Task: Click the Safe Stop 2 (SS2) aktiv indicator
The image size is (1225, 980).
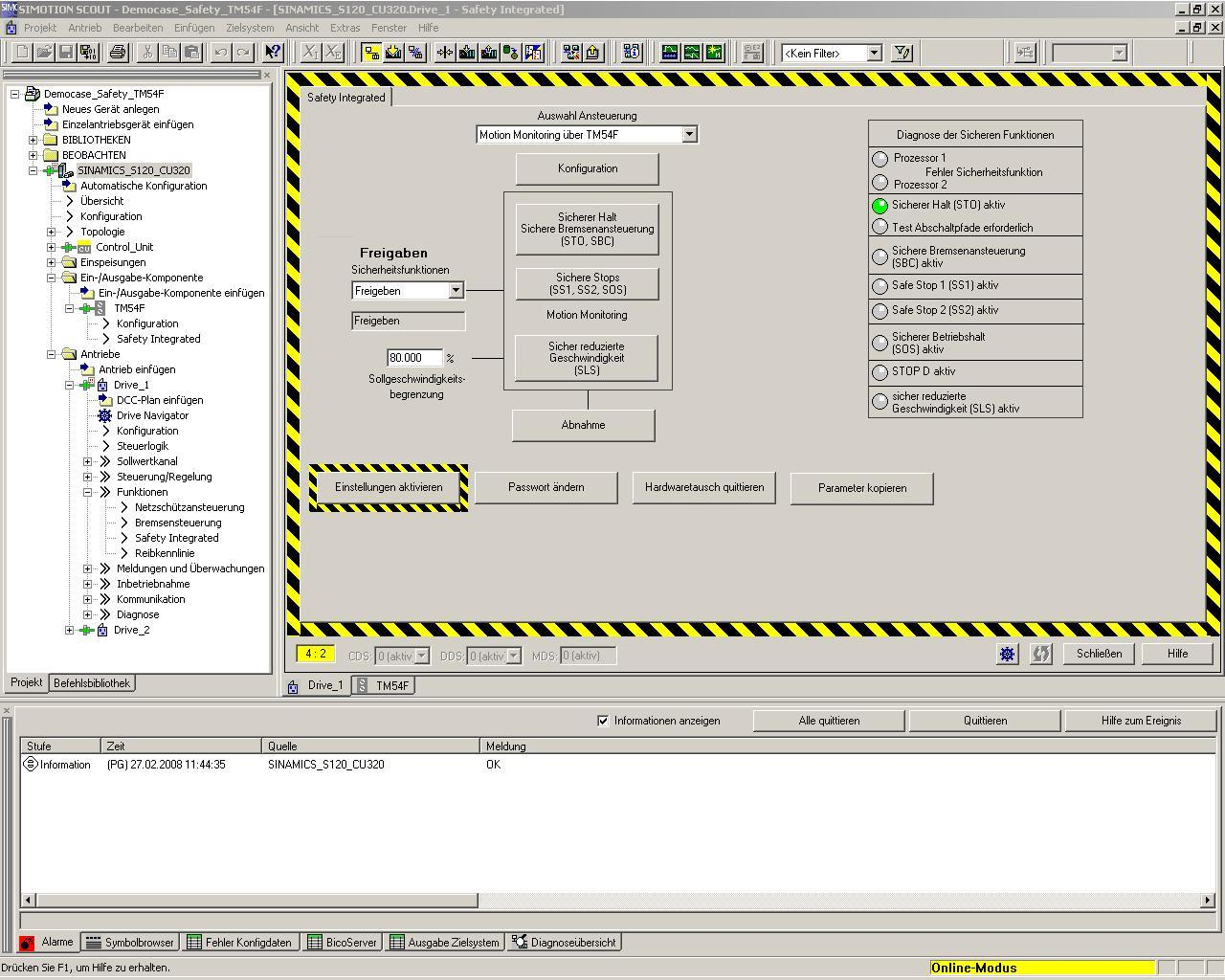Action: pos(880,311)
